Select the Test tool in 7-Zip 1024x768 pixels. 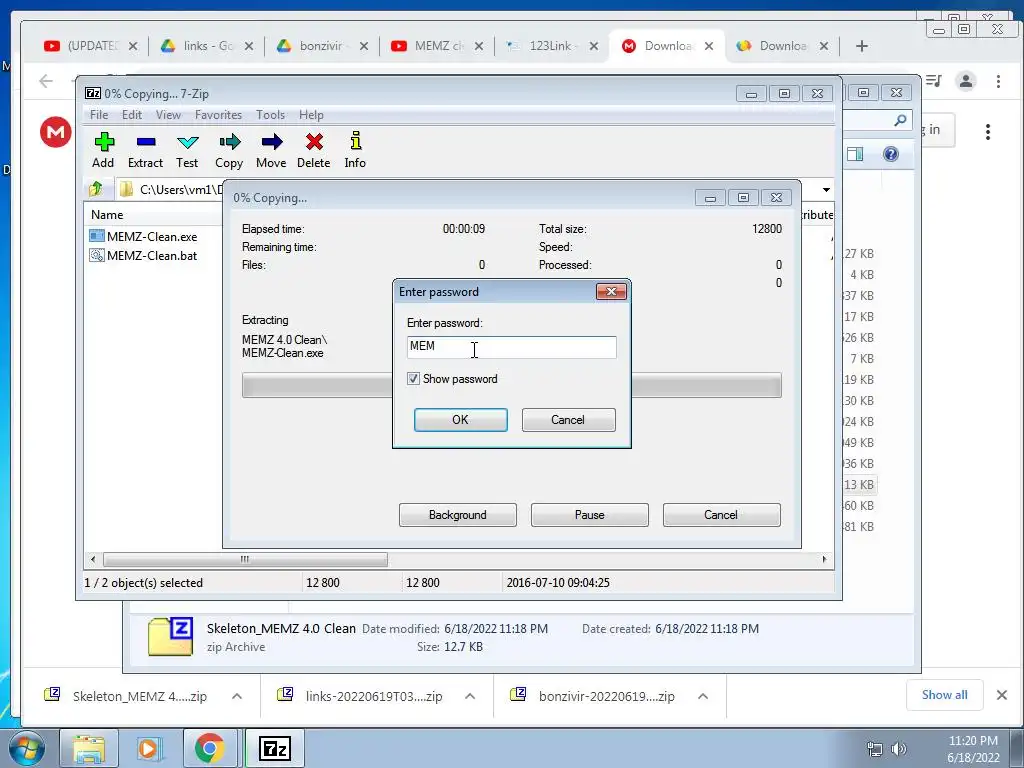187,151
